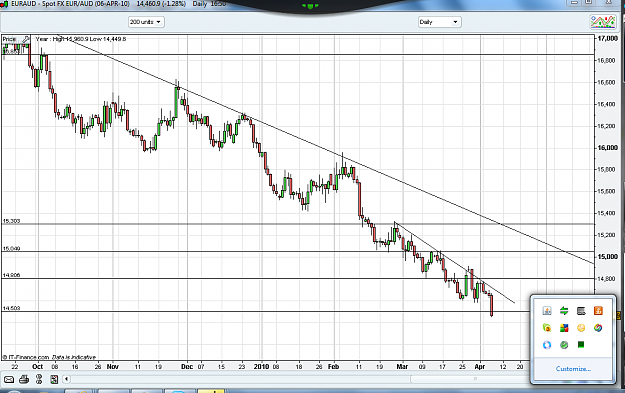Image resolution: width=625 pixels, height=393 pixels.
Task: Click the Price panel wrench settings icon
Action: click(x=26, y=39)
